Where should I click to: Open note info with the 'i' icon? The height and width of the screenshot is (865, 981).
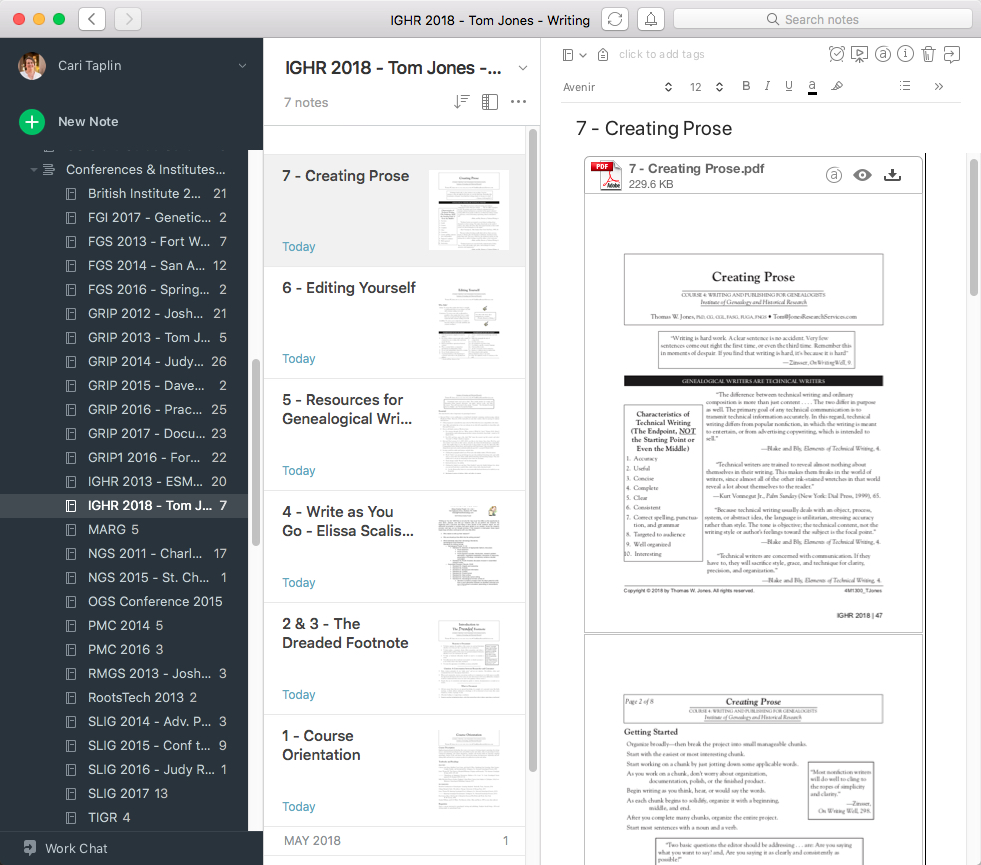(904, 54)
